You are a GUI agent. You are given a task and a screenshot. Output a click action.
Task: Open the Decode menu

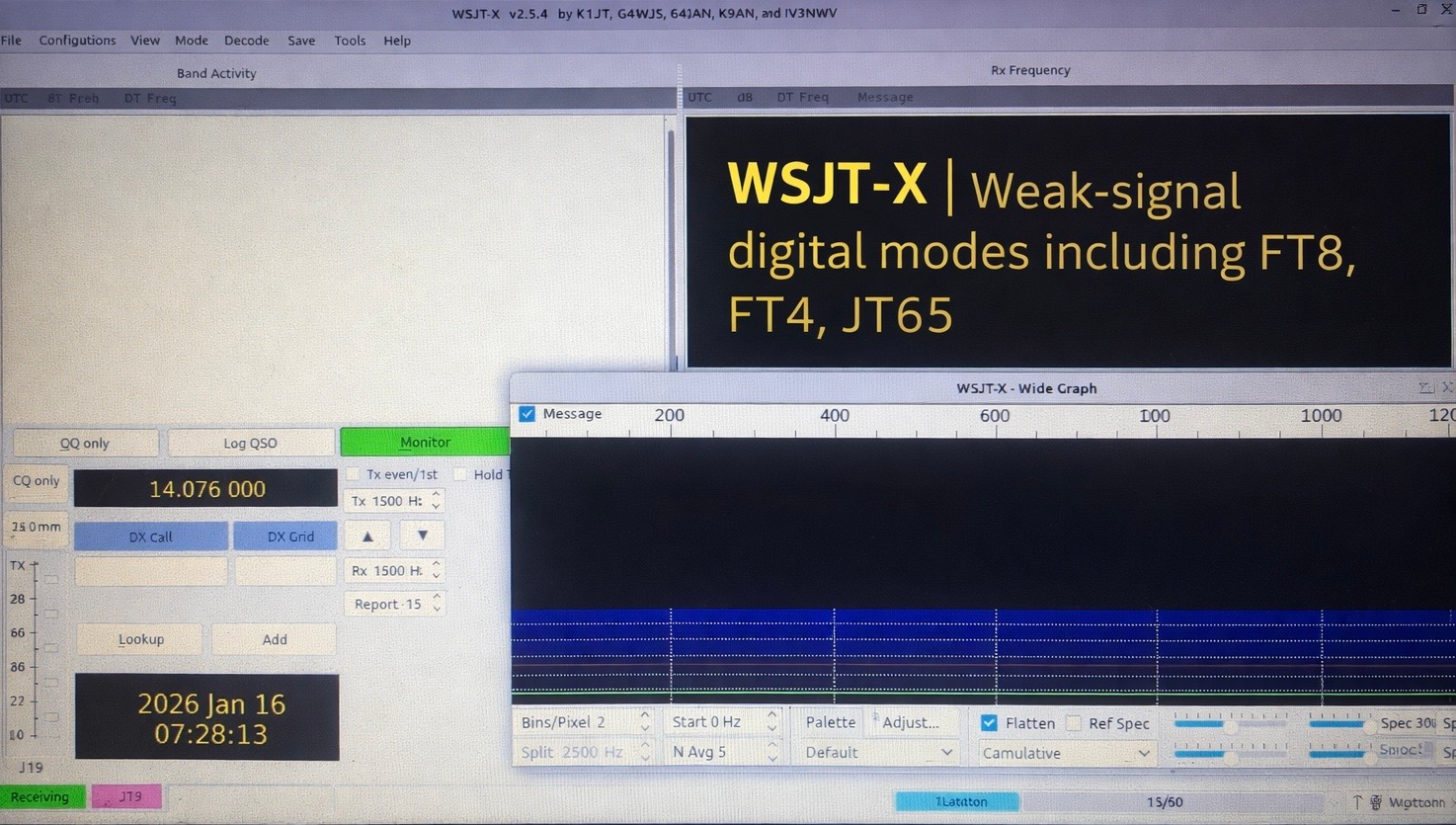click(x=246, y=41)
